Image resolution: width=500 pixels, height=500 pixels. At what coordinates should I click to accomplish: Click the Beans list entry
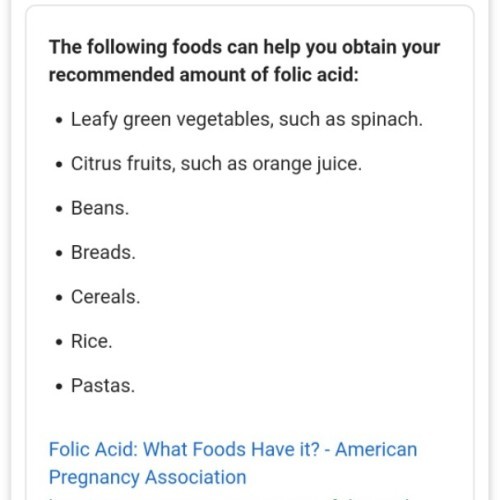pyautogui.click(x=100, y=208)
